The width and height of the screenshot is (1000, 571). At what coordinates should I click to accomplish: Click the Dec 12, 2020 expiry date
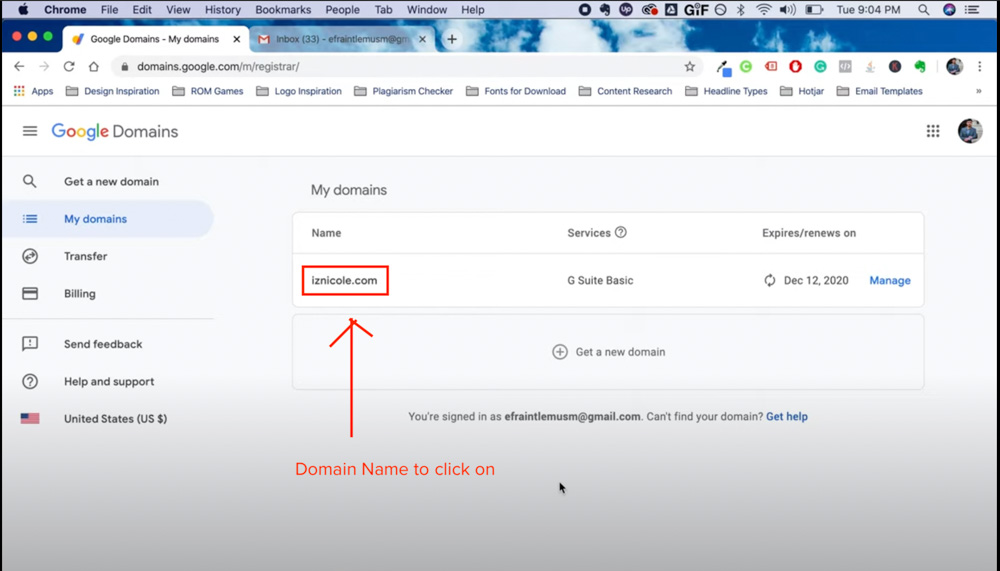pyautogui.click(x=816, y=281)
